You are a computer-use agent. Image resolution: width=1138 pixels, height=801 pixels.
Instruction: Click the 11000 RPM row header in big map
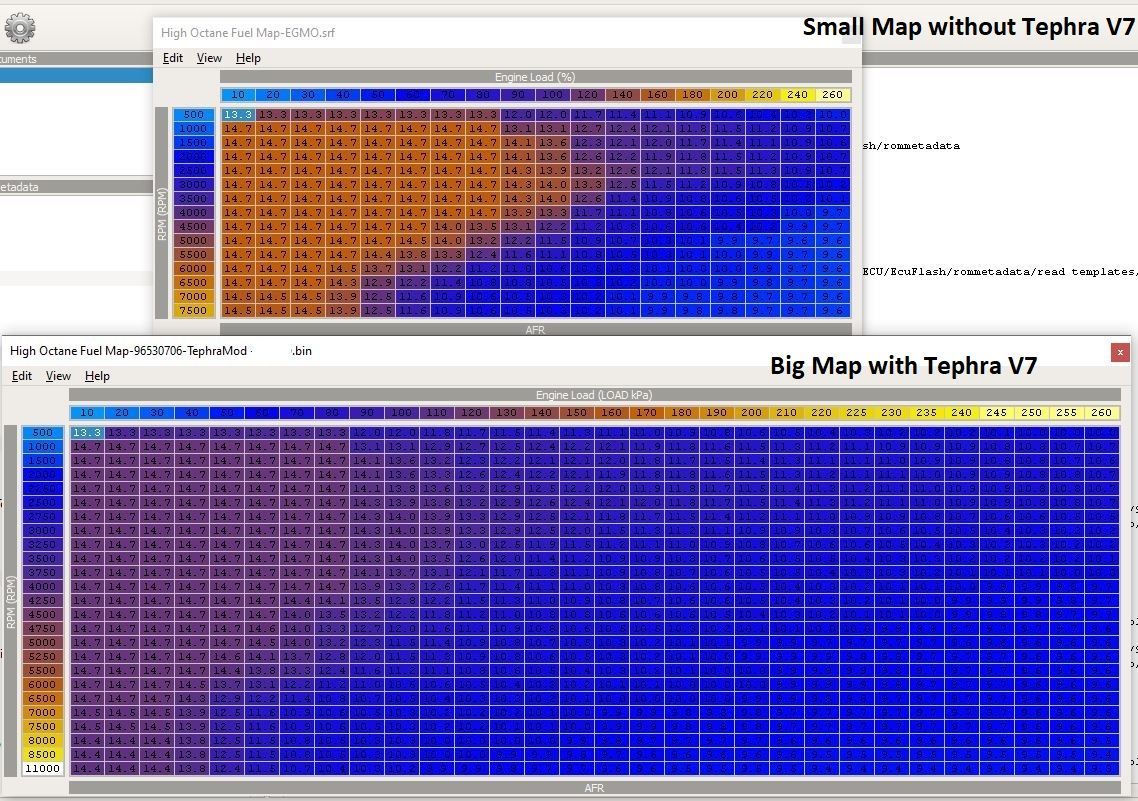pos(42,769)
